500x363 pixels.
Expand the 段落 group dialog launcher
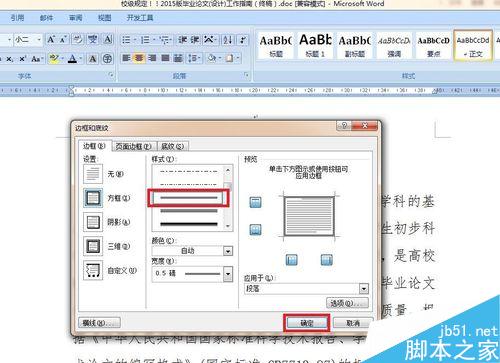pyautogui.click(x=247, y=75)
